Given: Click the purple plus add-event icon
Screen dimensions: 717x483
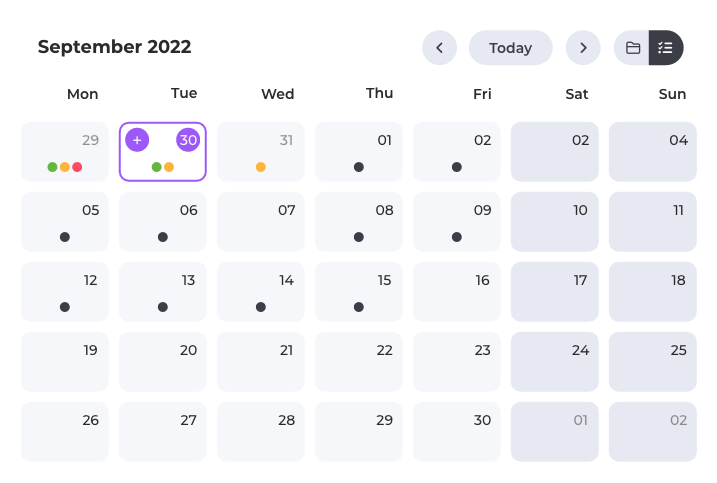Looking at the screenshot, I should [x=137, y=140].
